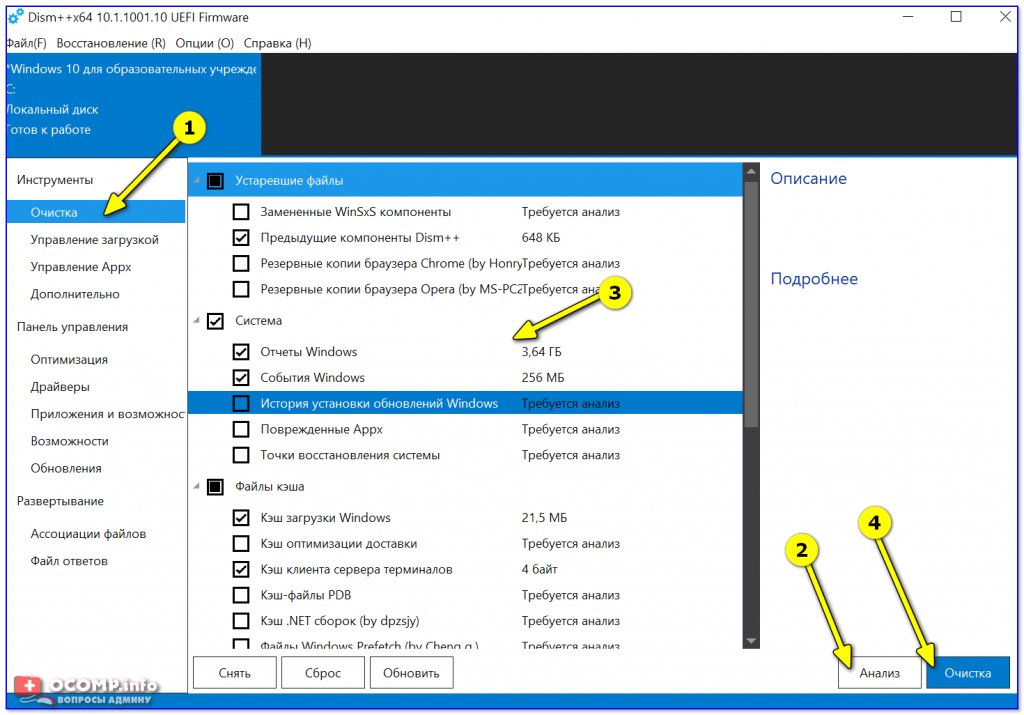Click the Развертывание sidebar header
The image size is (1024, 715).
point(60,501)
